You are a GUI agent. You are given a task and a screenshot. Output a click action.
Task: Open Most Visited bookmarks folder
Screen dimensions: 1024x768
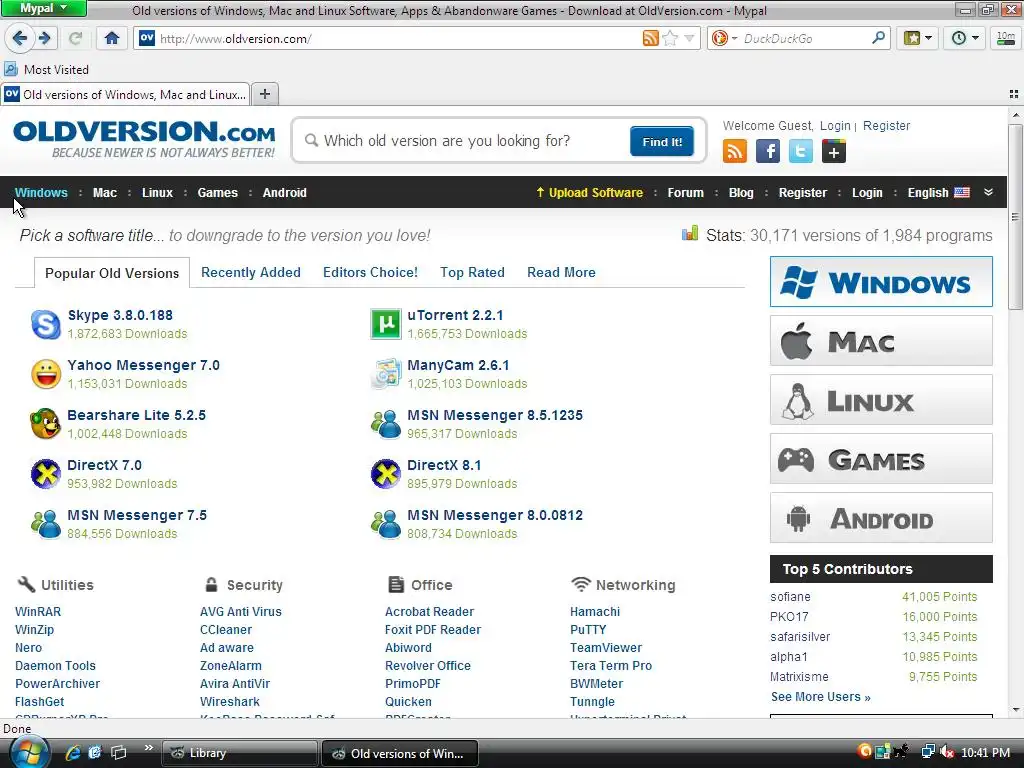[x=46, y=69]
